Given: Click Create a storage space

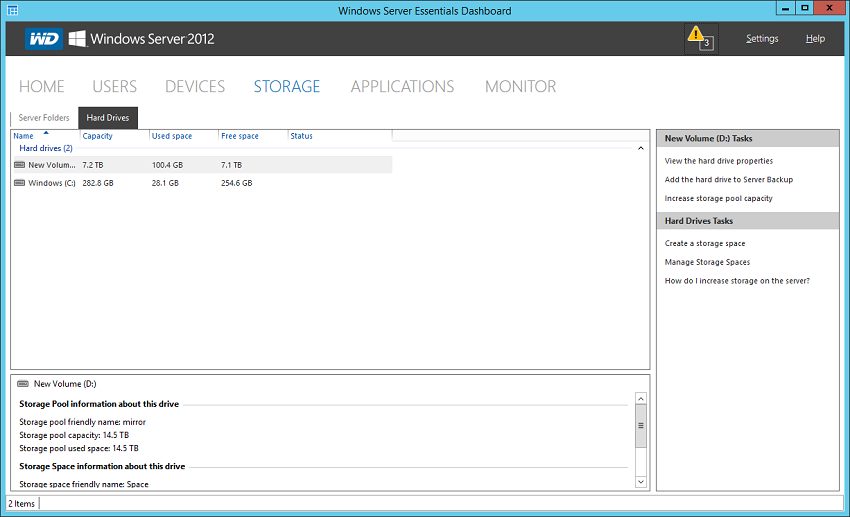Looking at the screenshot, I should [x=705, y=243].
